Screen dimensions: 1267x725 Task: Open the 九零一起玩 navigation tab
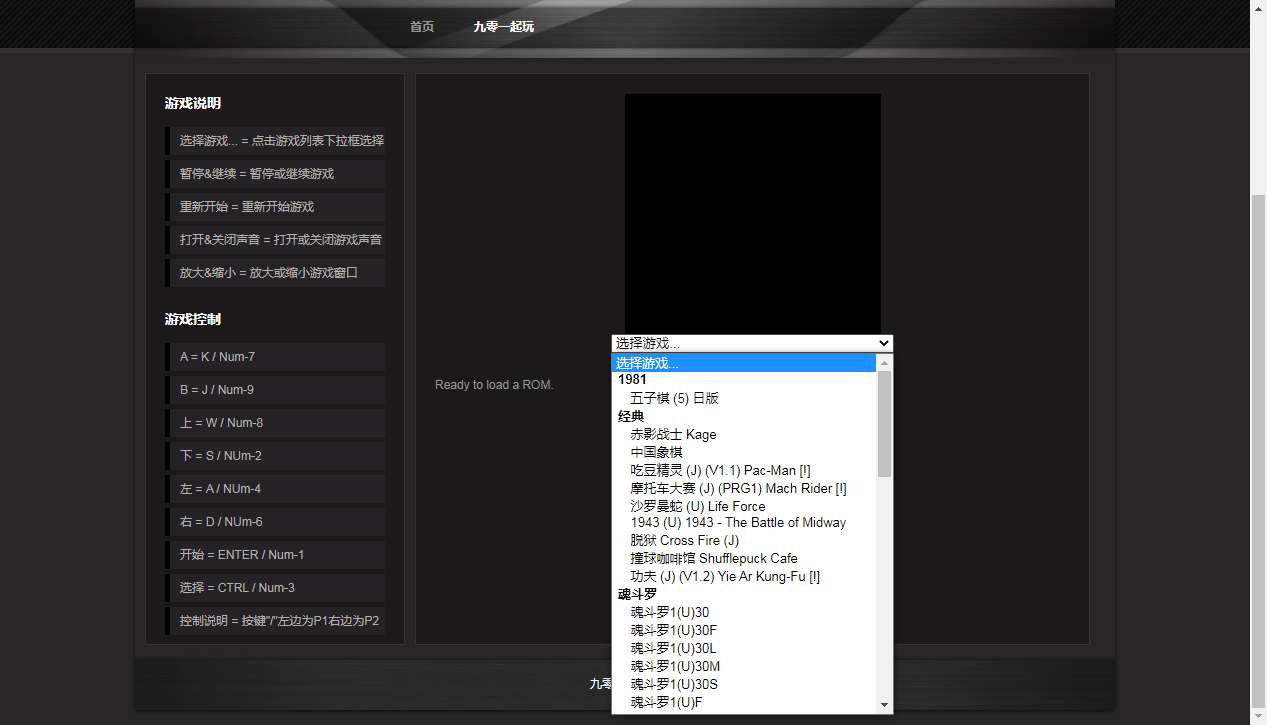point(504,27)
